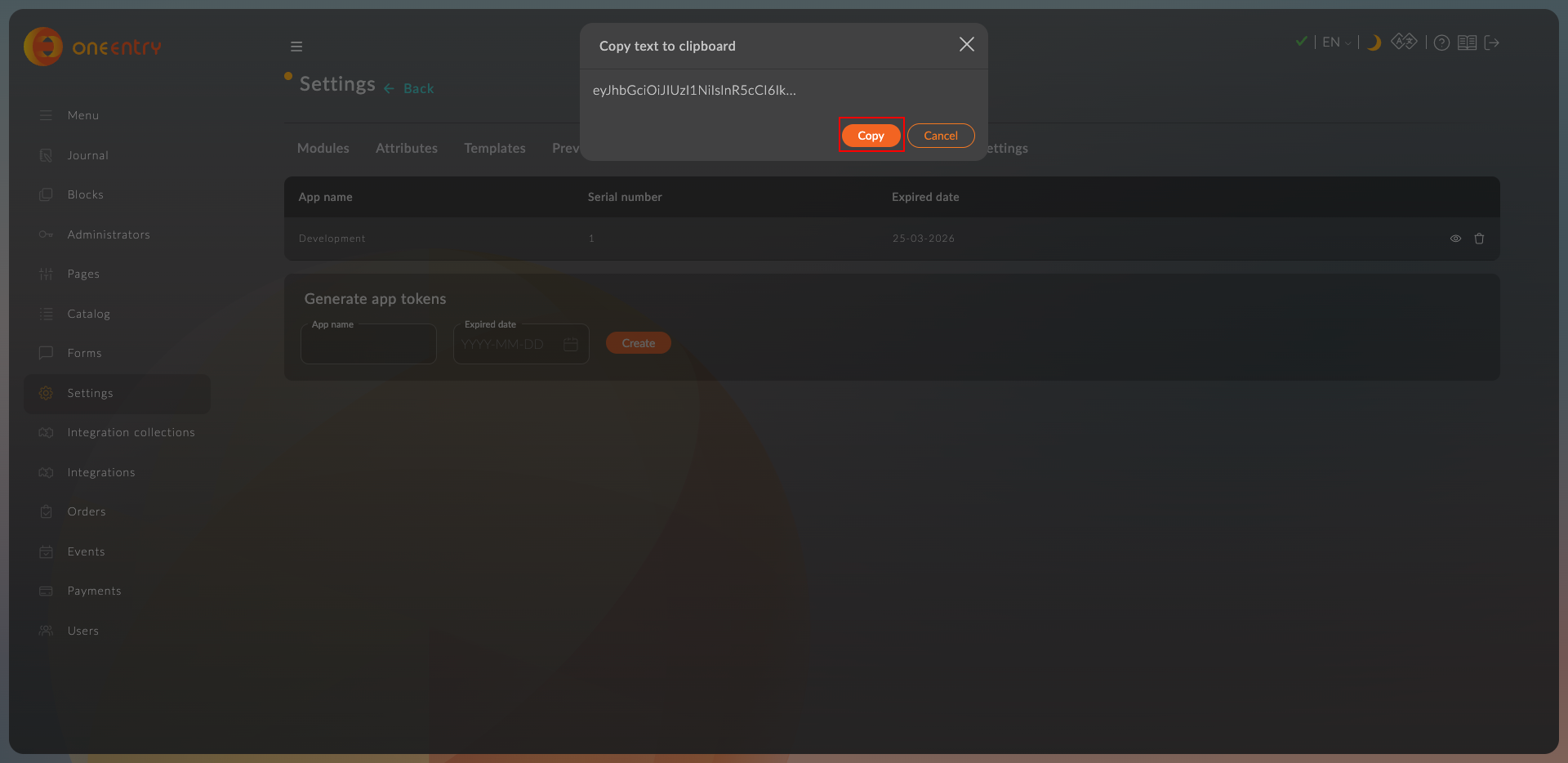Click the Copy button in the dialog
The width and height of the screenshot is (1568, 763).
pos(871,136)
